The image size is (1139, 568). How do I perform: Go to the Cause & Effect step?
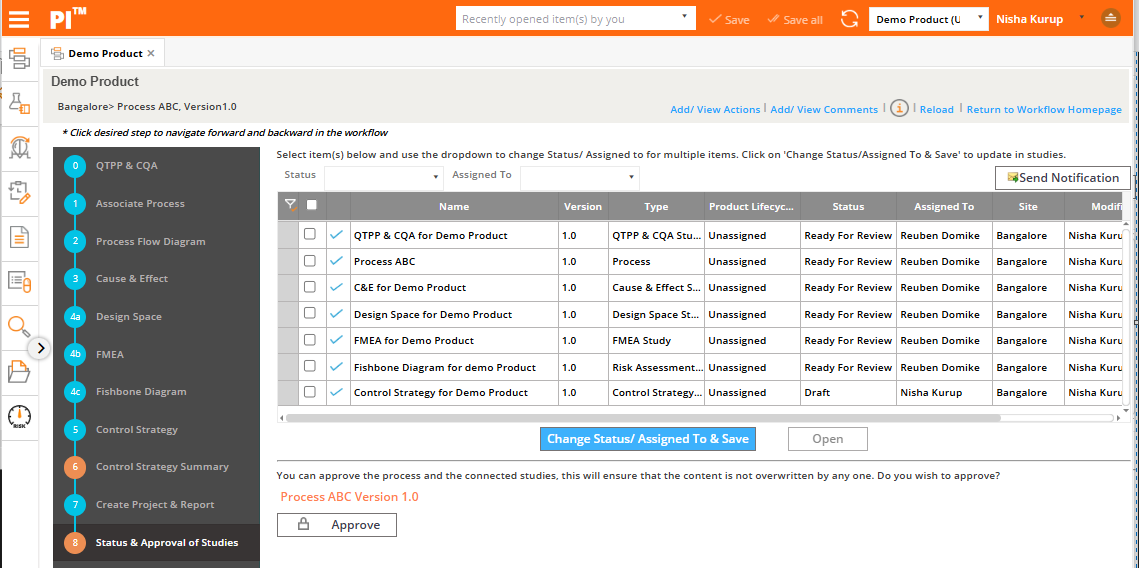(x=131, y=278)
